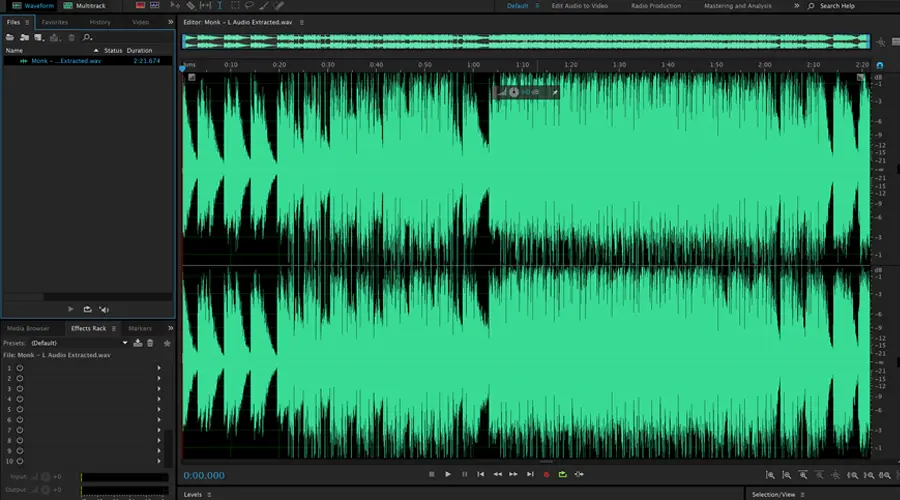Show the Spectral Pitch Display
The height and width of the screenshot is (500, 900).
(154, 5)
